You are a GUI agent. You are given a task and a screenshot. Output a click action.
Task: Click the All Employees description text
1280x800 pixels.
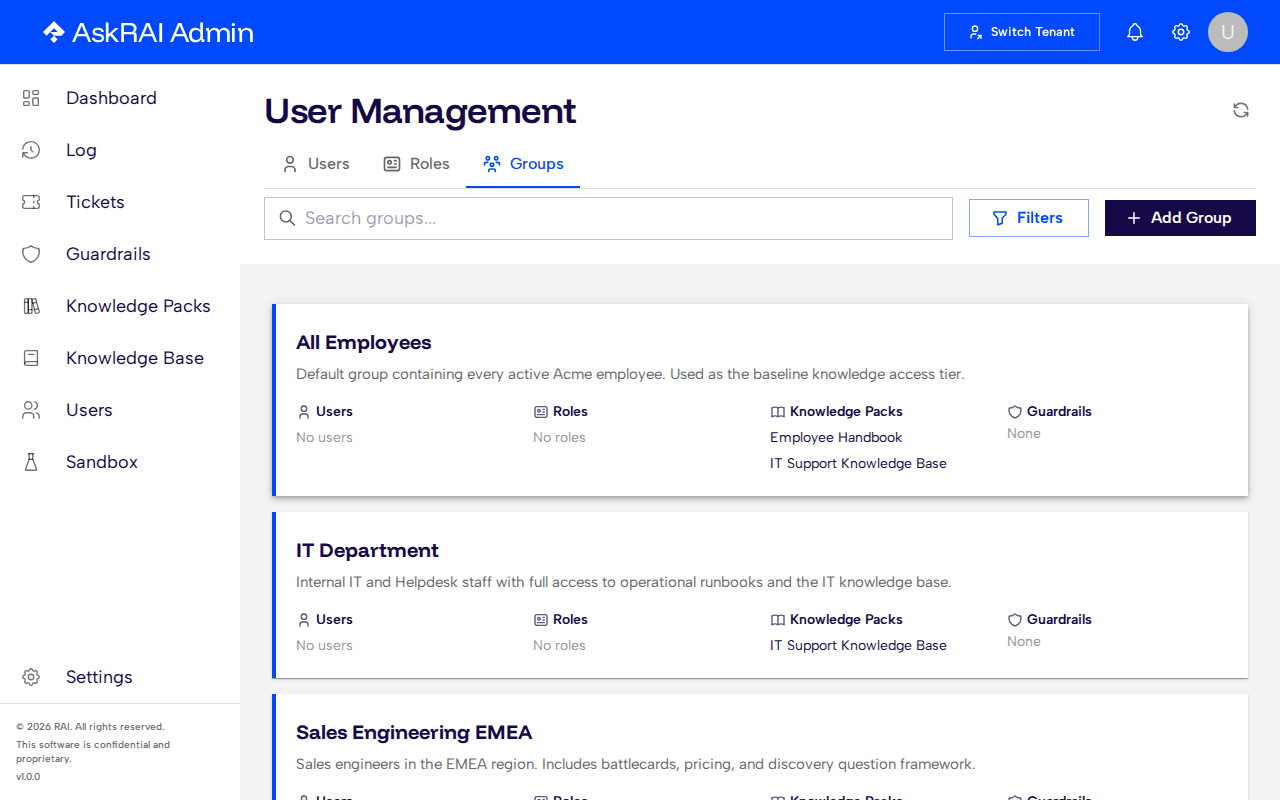tap(630, 374)
